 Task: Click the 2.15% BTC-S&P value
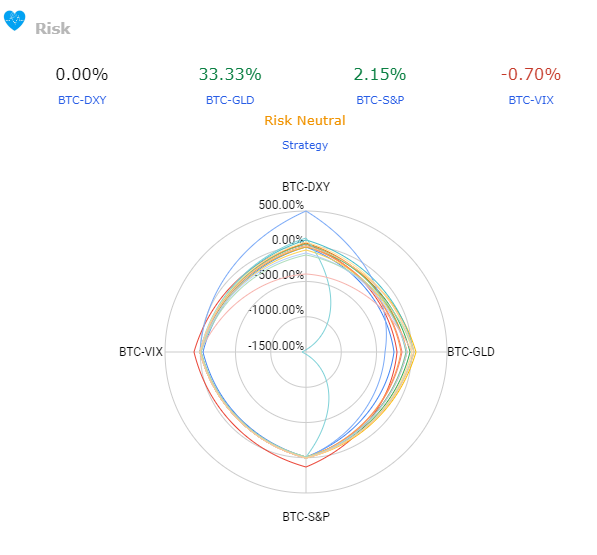coord(380,74)
